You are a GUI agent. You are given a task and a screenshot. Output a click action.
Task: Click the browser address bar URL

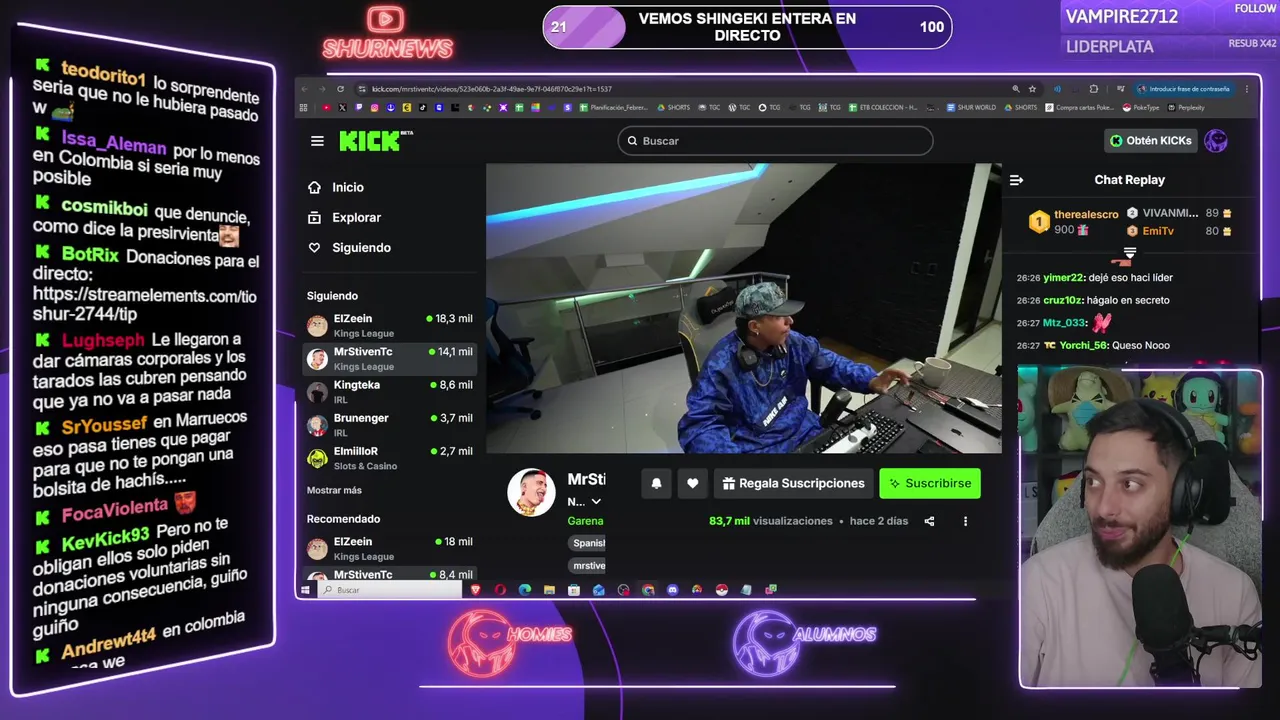point(492,89)
